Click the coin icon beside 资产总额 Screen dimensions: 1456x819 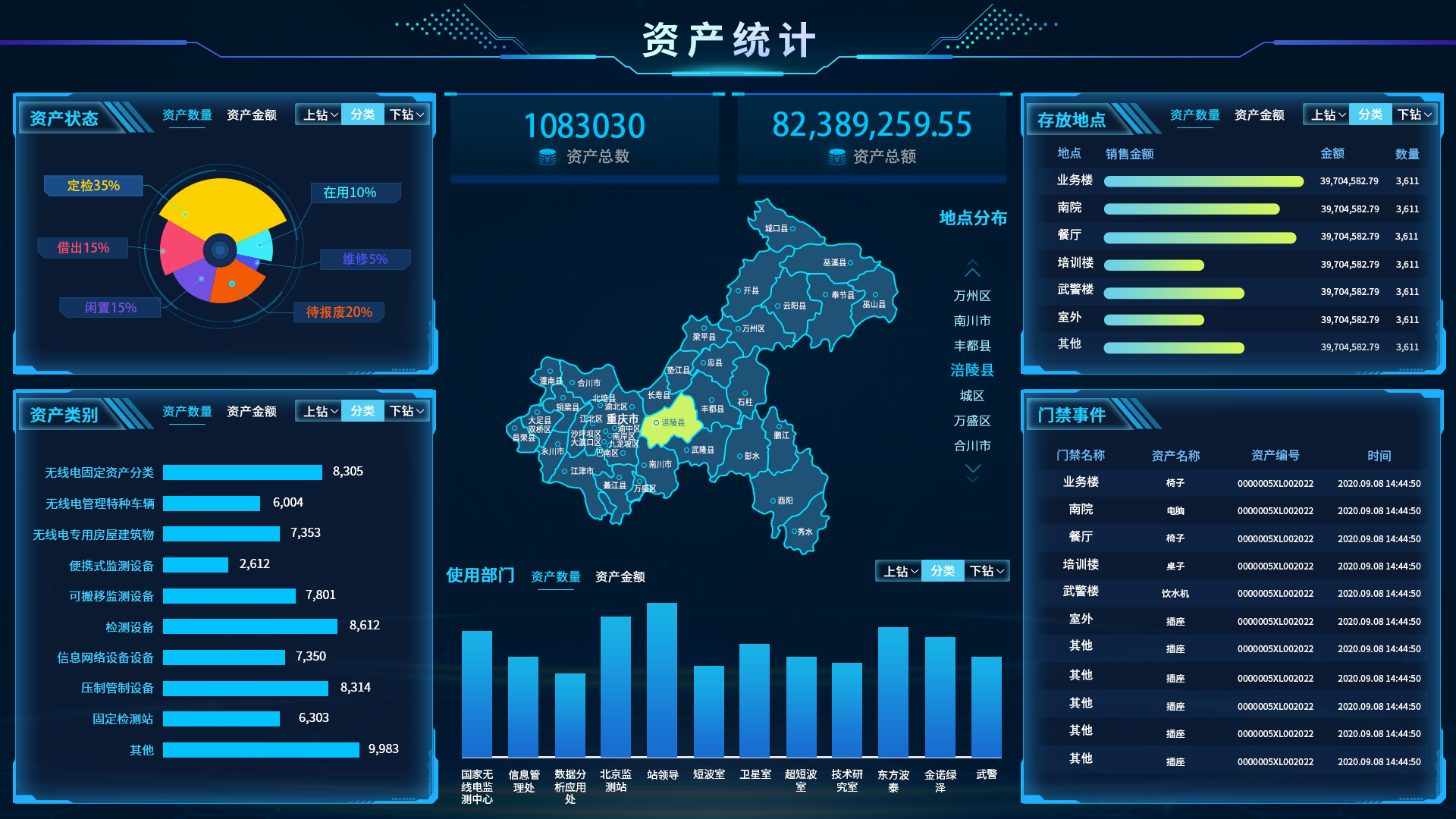836,157
